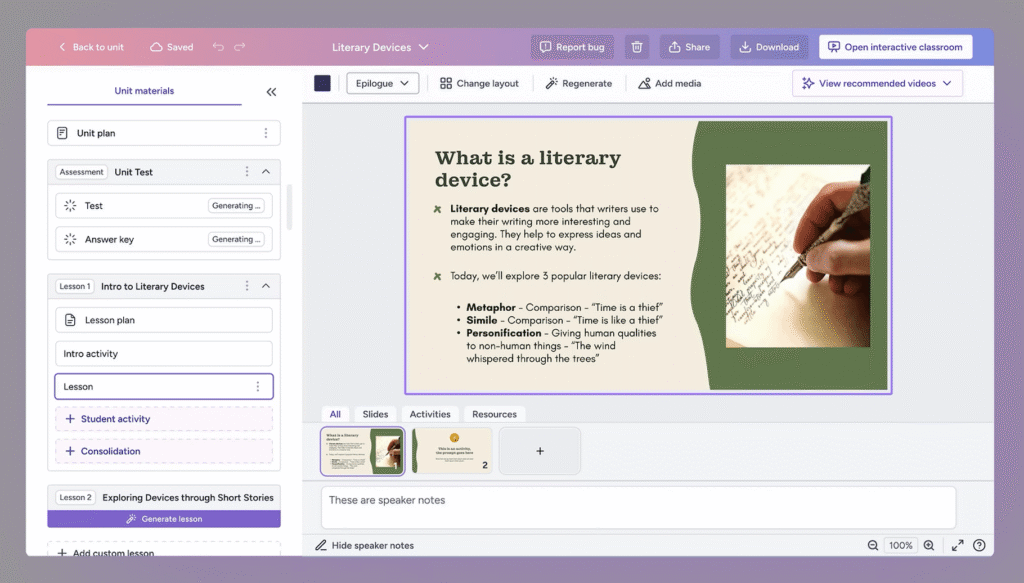Select the Test item
This screenshot has height=583, width=1024.
(164, 206)
